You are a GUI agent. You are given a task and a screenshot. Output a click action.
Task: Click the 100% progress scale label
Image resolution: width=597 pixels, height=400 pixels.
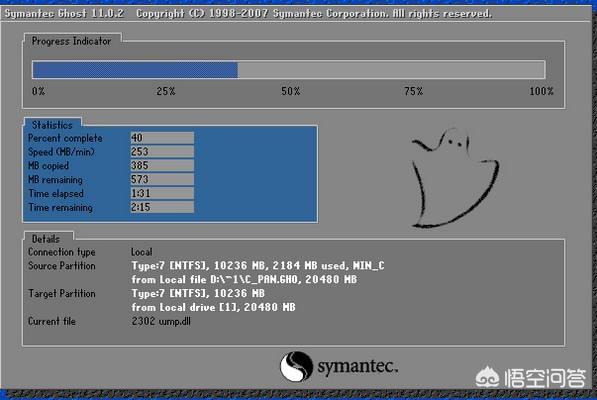coord(541,91)
